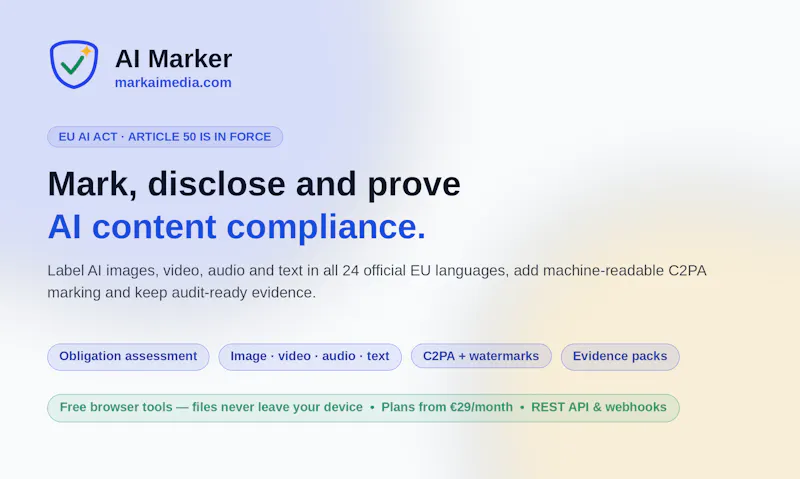
Task: Click the blue AI content compliance heading
Action: (237, 226)
